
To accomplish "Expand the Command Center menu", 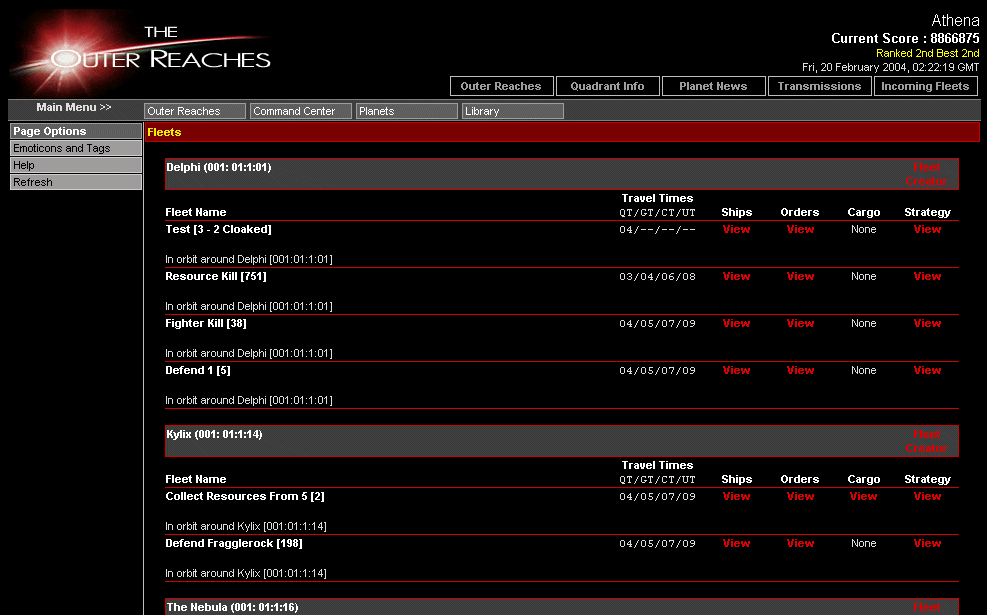I will (x=301, y=111).
